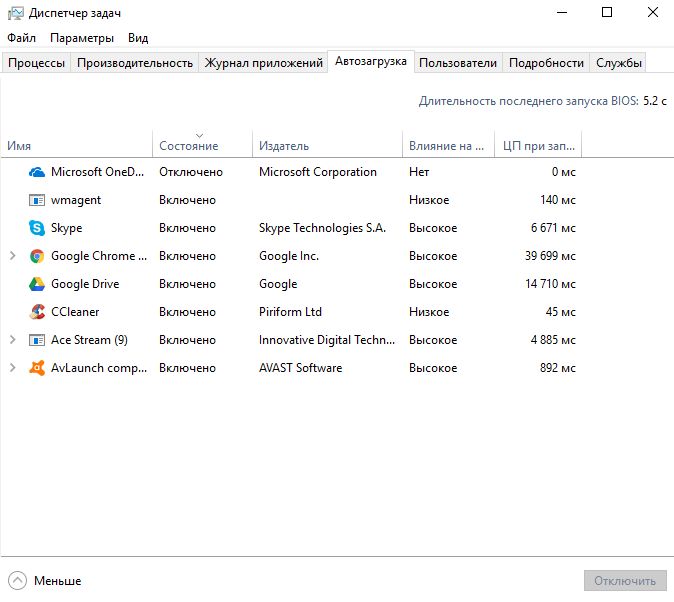Switch to the Производительность tab

pyautogui.click(x=135, y=63)
